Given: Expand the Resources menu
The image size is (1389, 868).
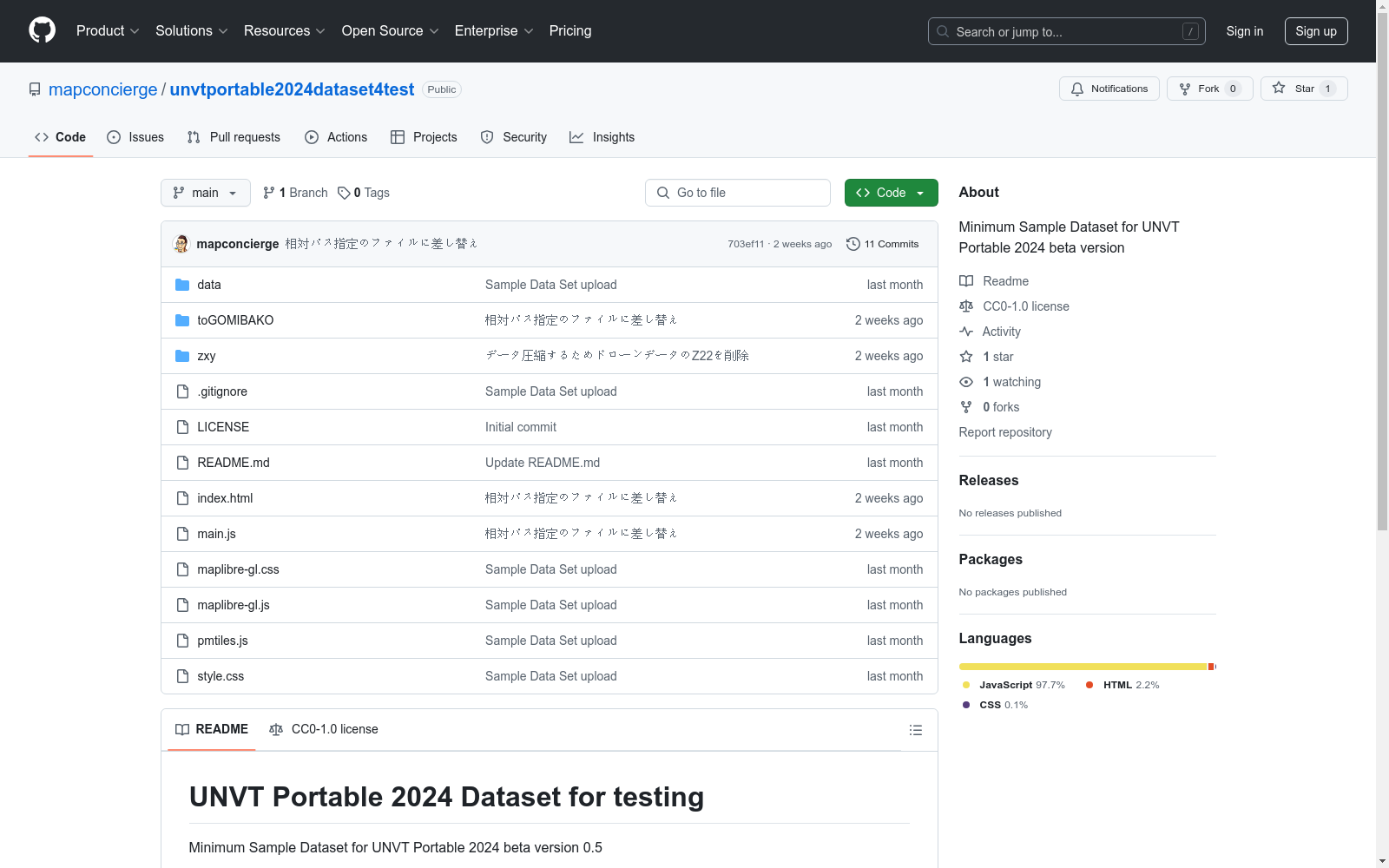Looking at the screenshot, I should 285,31.
